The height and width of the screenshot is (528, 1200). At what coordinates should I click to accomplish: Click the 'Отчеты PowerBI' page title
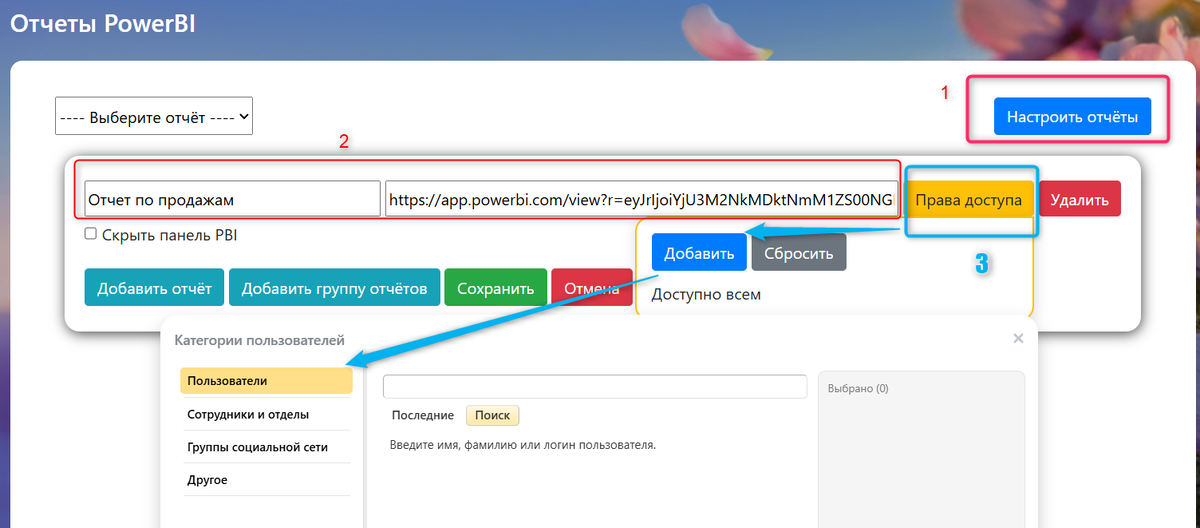click(102, 25)
